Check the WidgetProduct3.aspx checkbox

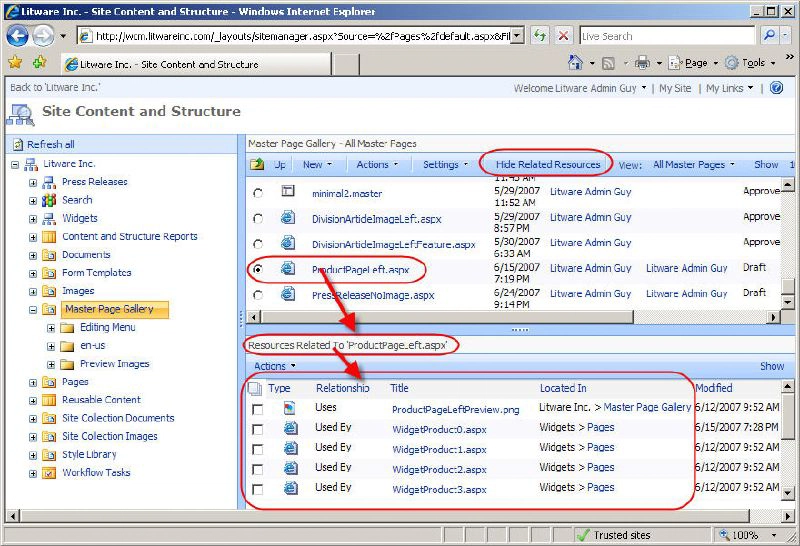tap(258, 489)
